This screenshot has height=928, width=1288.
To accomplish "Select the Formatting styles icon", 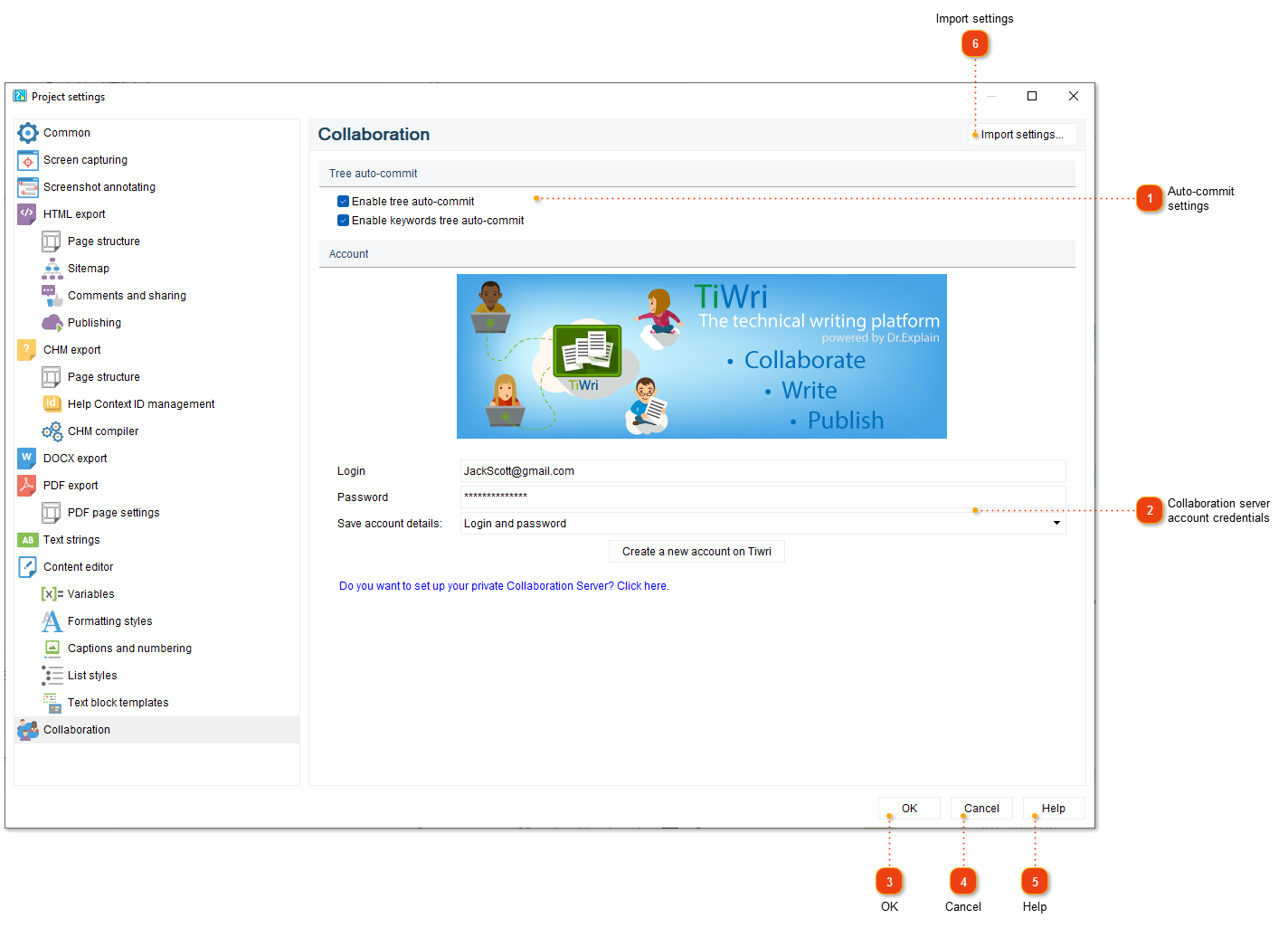I will point(52,620).
